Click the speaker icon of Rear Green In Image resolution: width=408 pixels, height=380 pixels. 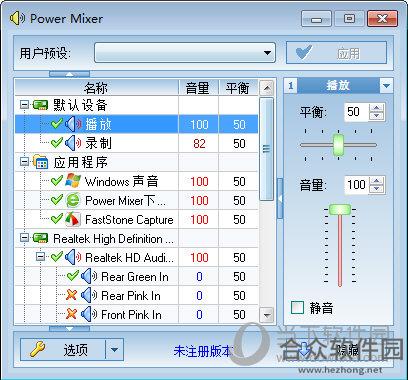click(x=89, y=276)
